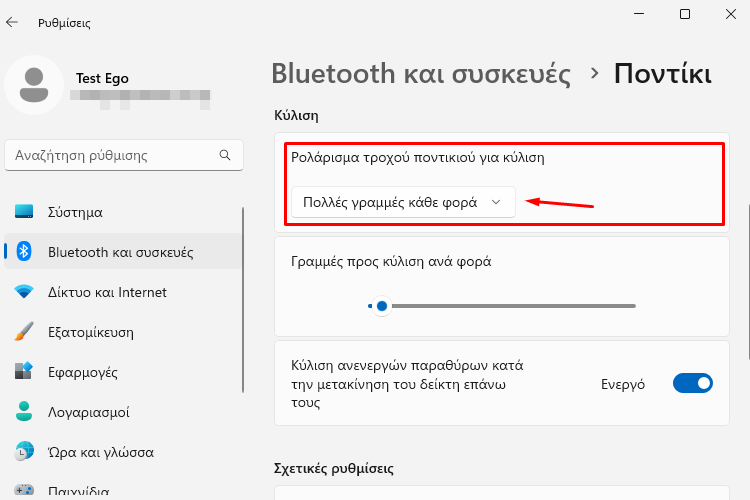
Task: Toggle inactive windows scrolling switch off
Action: (693, 383)
